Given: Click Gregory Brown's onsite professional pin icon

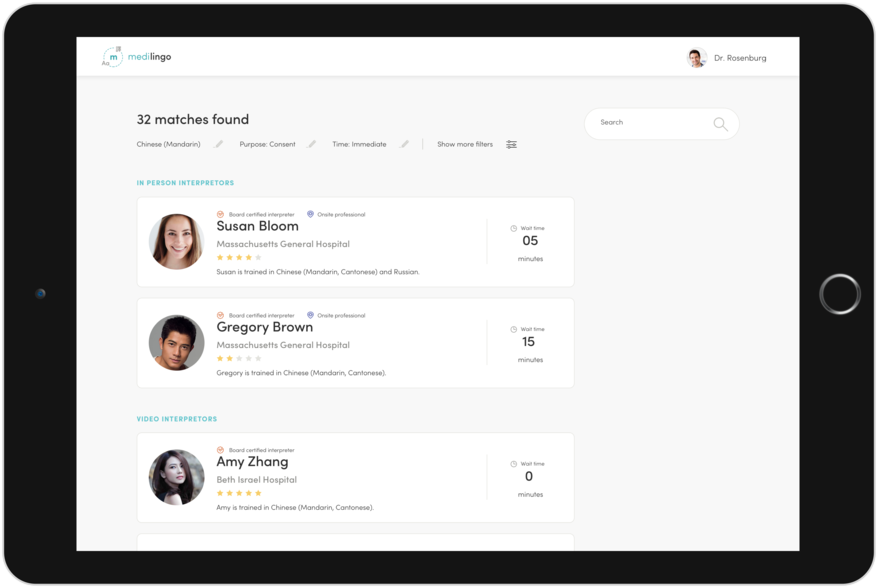Looking at the screenshot, I should 310,315.
